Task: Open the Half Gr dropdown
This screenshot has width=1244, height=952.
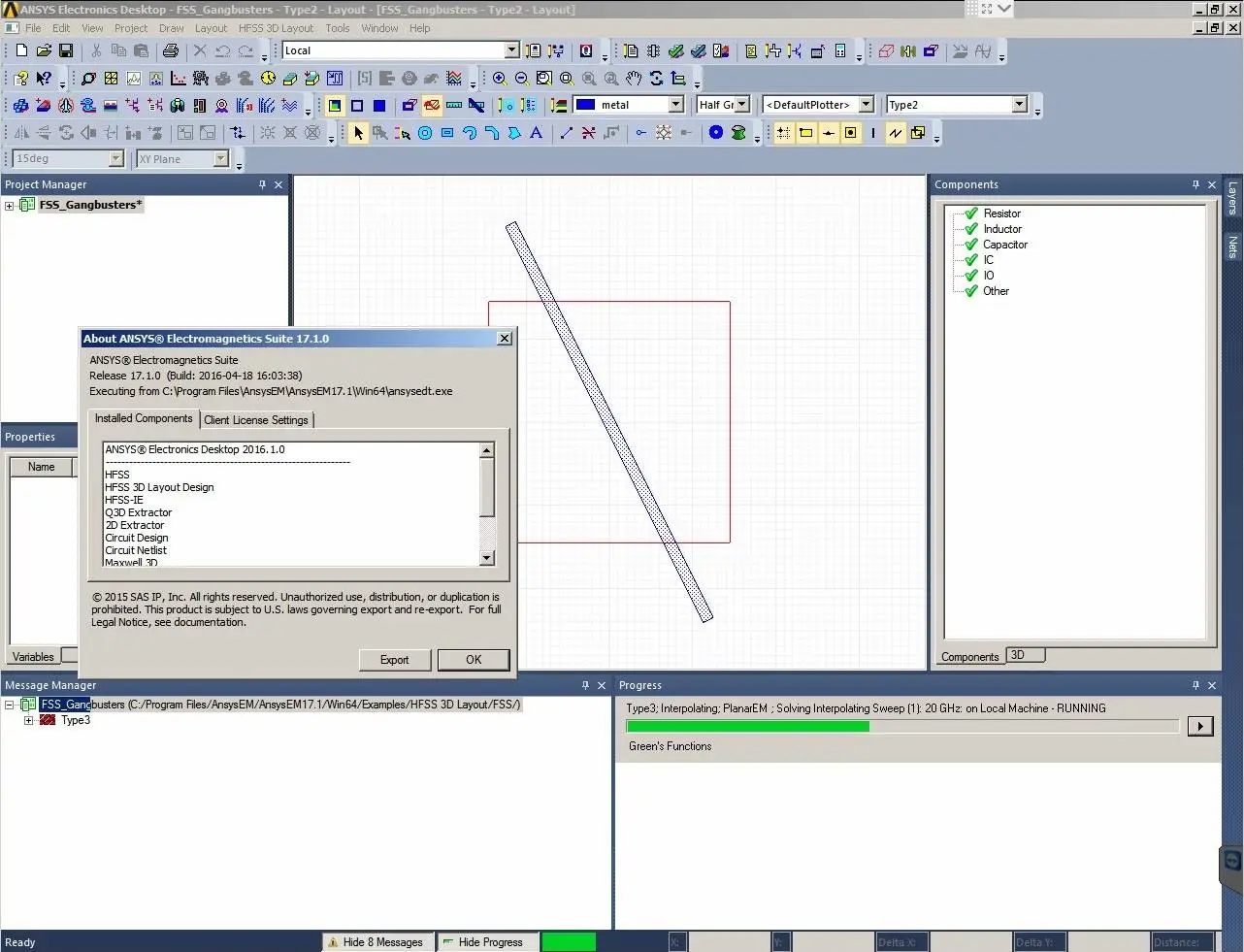Action: [742, 105]
